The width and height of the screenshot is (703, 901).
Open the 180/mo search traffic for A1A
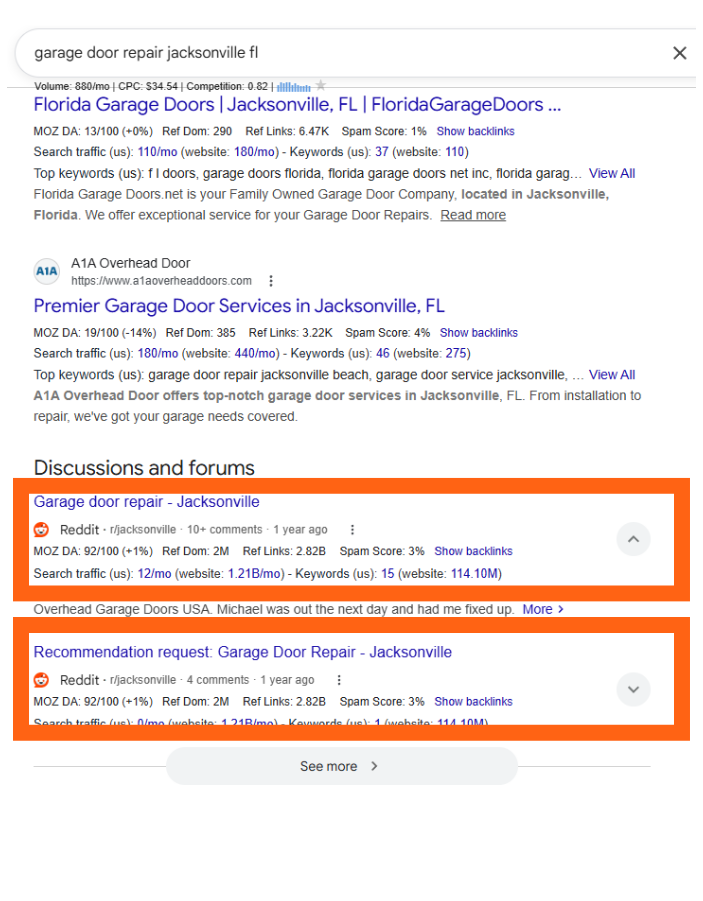point(158,353)
